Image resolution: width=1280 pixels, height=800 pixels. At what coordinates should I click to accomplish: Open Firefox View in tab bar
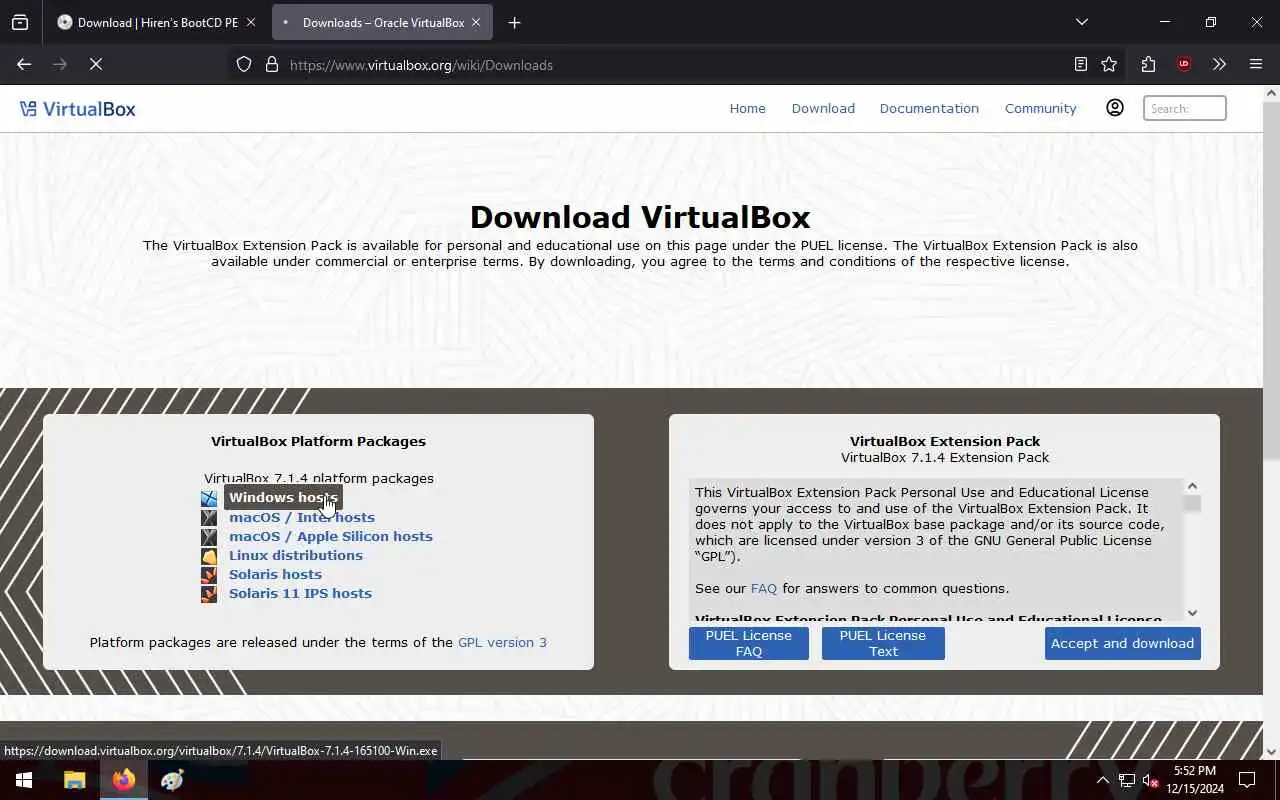pos(20,22)
